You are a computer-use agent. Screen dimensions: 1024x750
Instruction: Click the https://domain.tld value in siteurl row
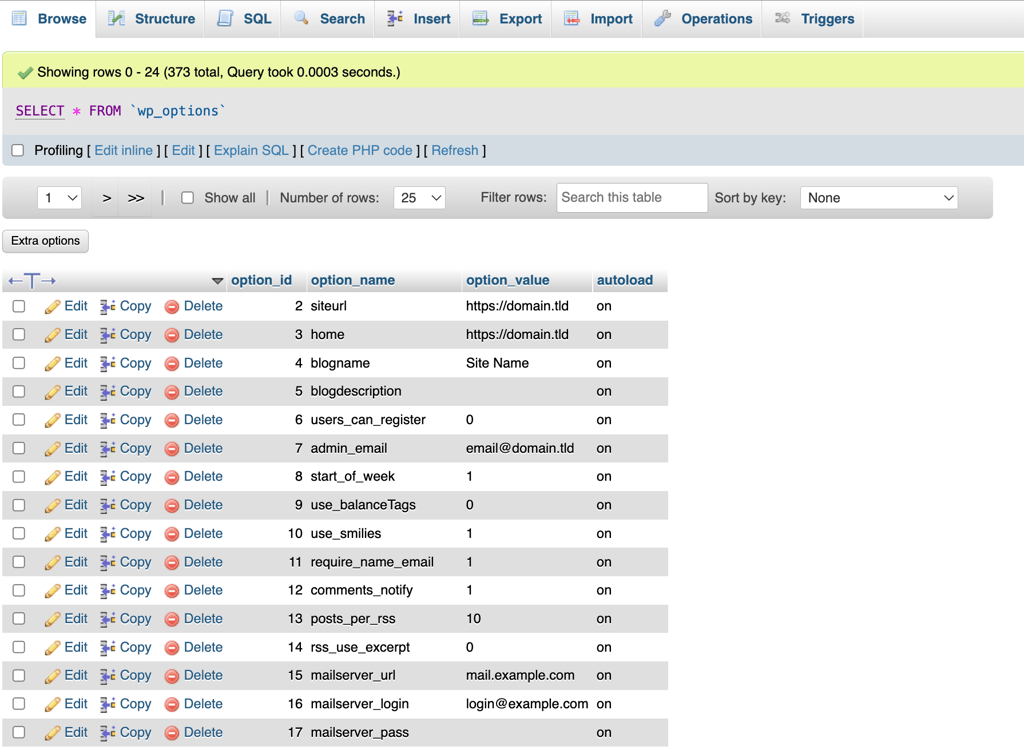point(517,306)
